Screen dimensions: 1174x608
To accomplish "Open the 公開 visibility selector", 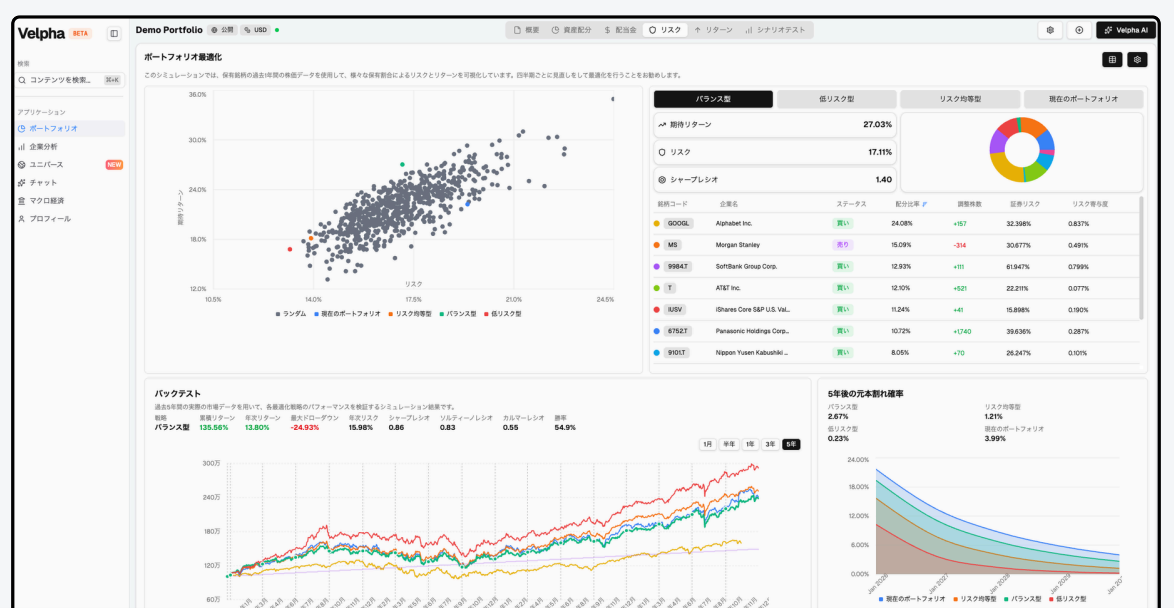I will click(222, 30).
